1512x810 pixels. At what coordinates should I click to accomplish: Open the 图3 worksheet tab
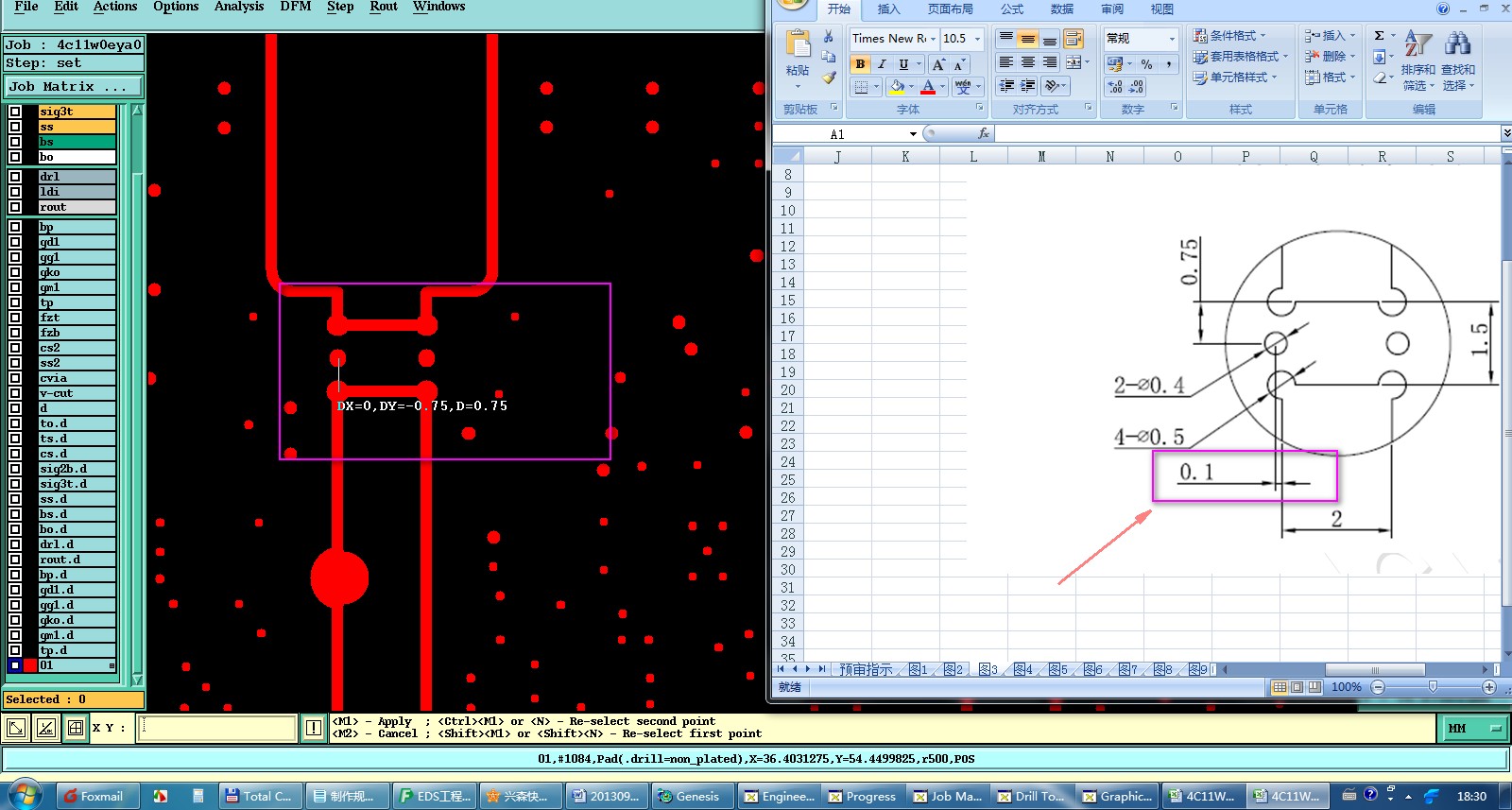coord(988,669)
